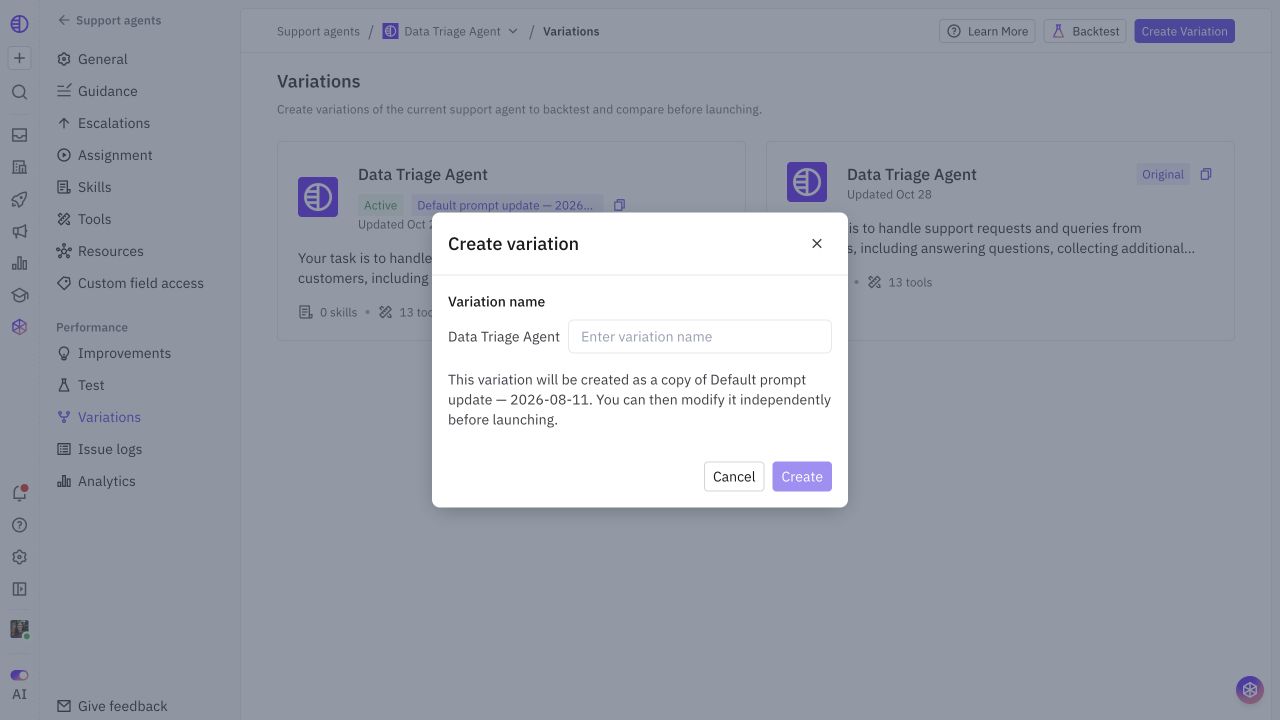The image size is (1280, 720).
Task: Open settings gear icon in the rail
Action: 19,557
